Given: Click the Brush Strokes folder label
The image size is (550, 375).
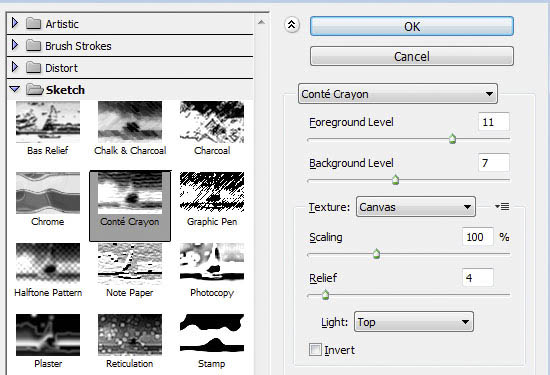Looking at the screenshot, I should click(x=78, y=46).
